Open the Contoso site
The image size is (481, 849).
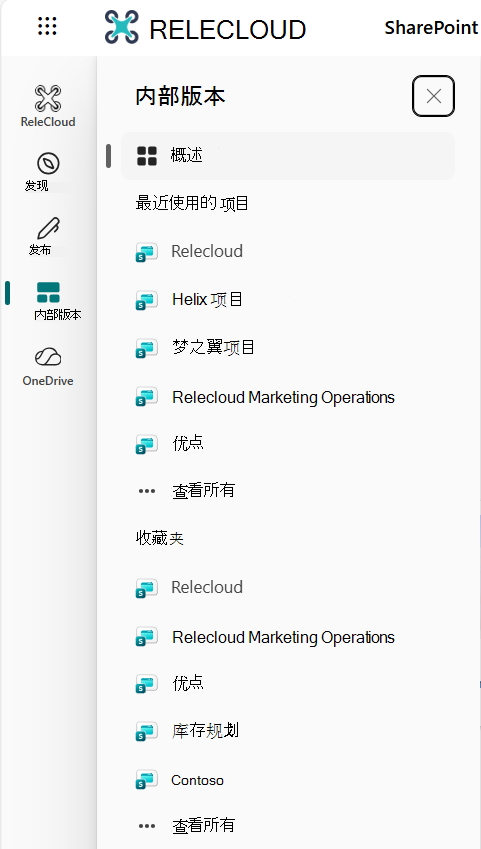coord(197,780)
